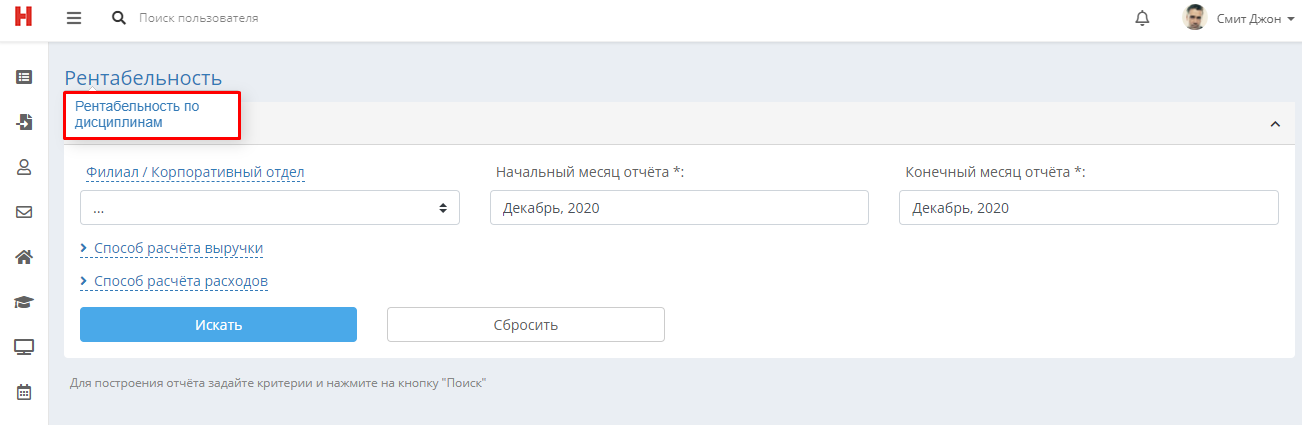Open the user profile sidebar icon
Viewport: 1302px width, 425px height.
coord(24,167)
